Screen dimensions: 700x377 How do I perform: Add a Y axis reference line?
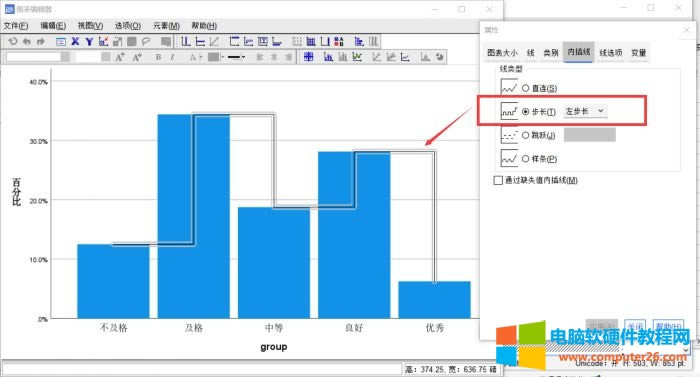point(200,42)
